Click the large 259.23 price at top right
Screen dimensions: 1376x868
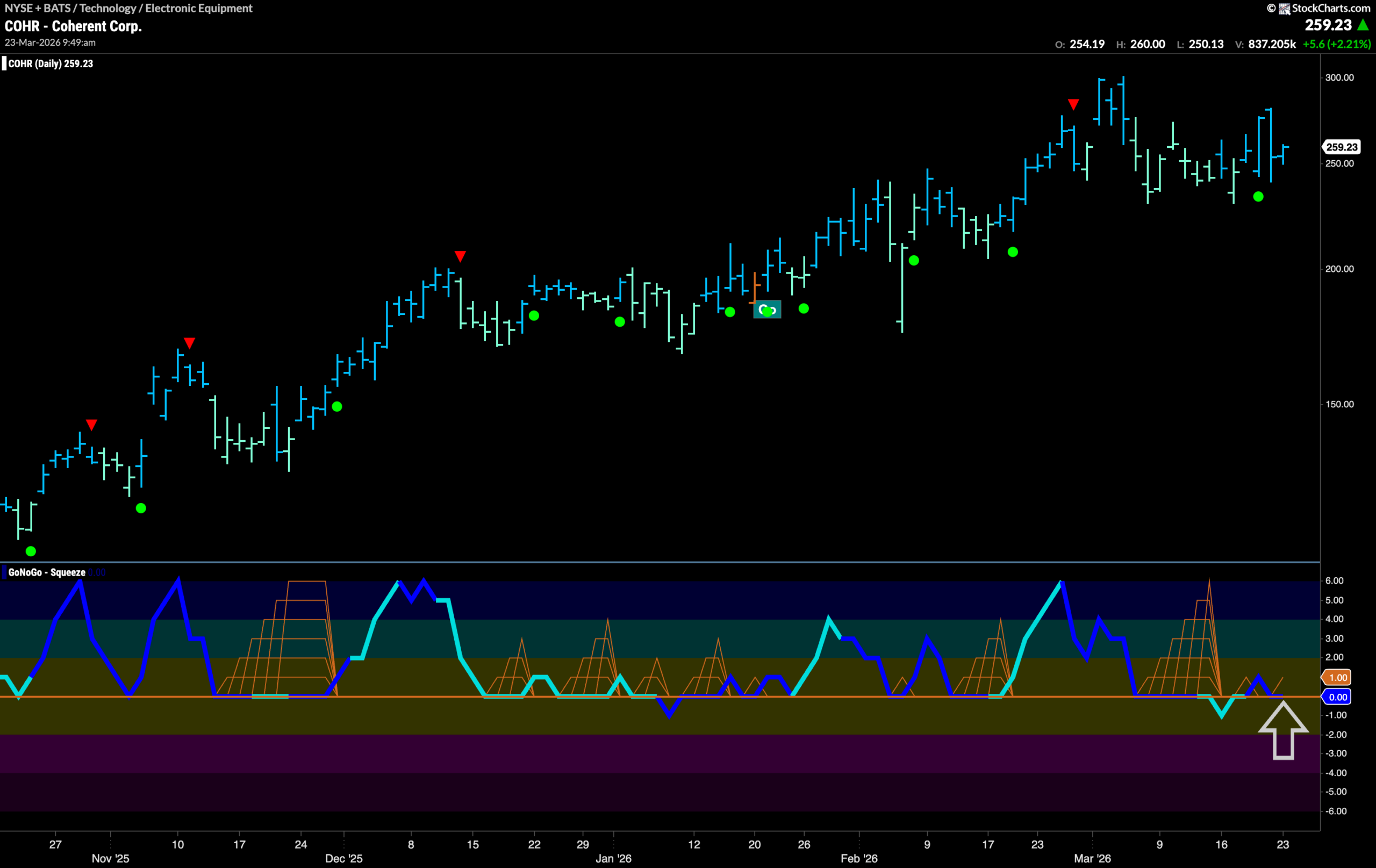pyautogui.click(x=1328, y=25)
